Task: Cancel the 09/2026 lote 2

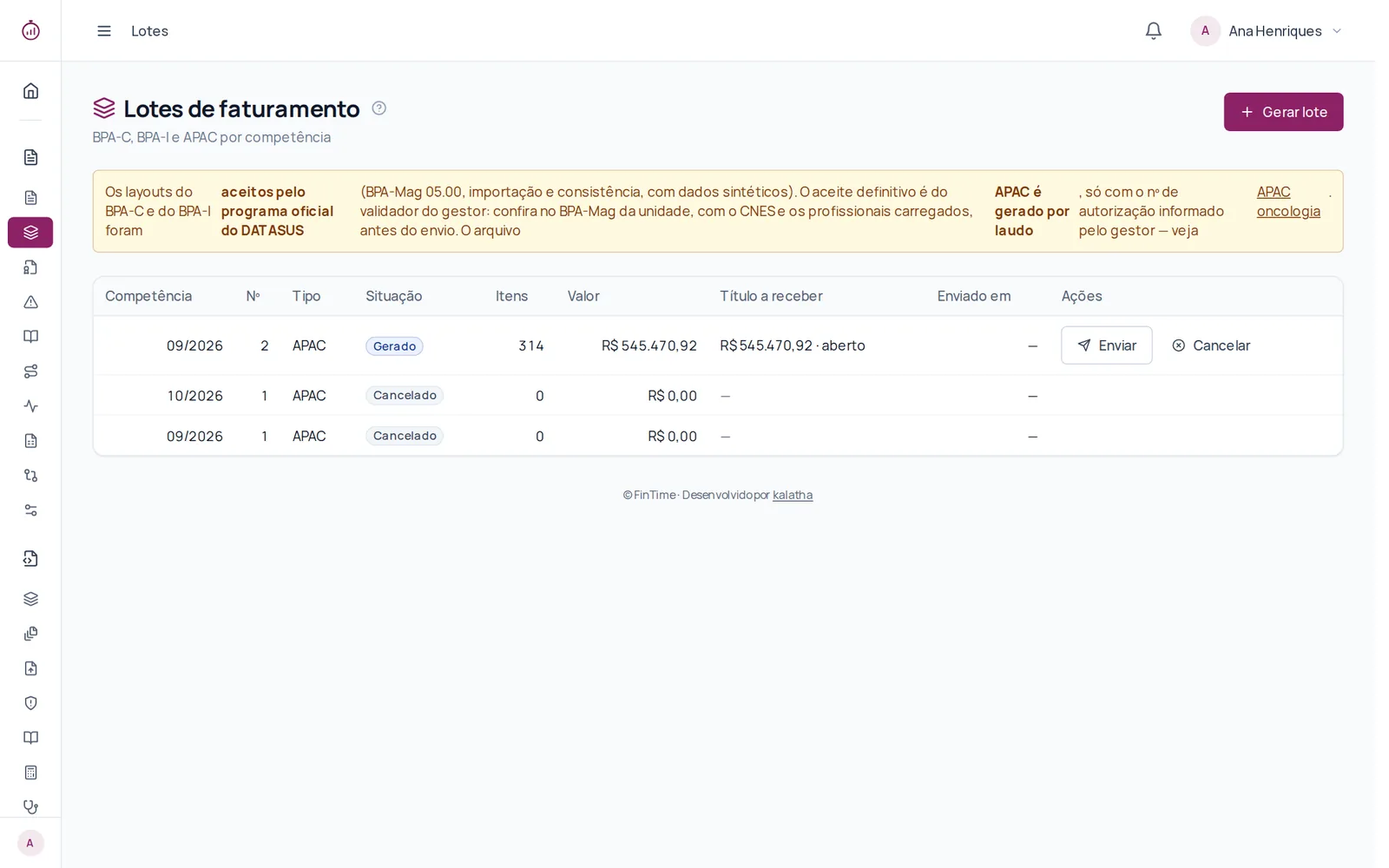Action: [1211, 345]
